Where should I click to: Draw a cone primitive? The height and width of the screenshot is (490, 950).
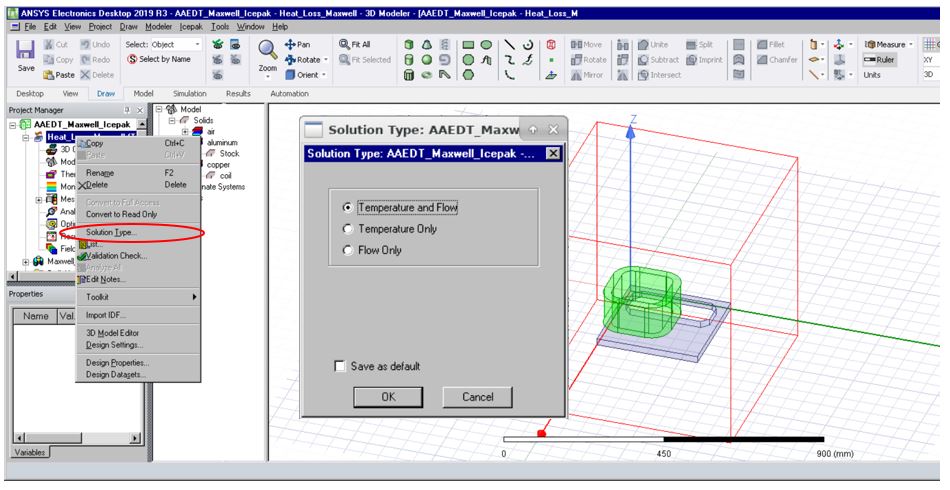[427, 44]
